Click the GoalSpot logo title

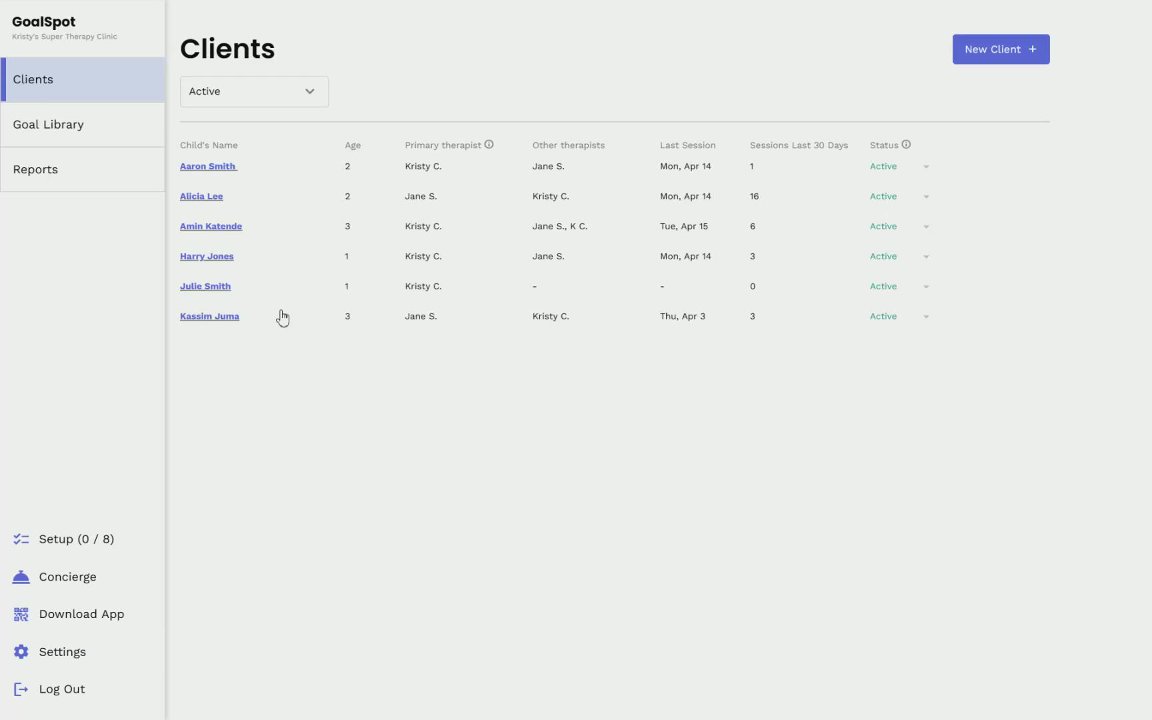click(43, 22)
